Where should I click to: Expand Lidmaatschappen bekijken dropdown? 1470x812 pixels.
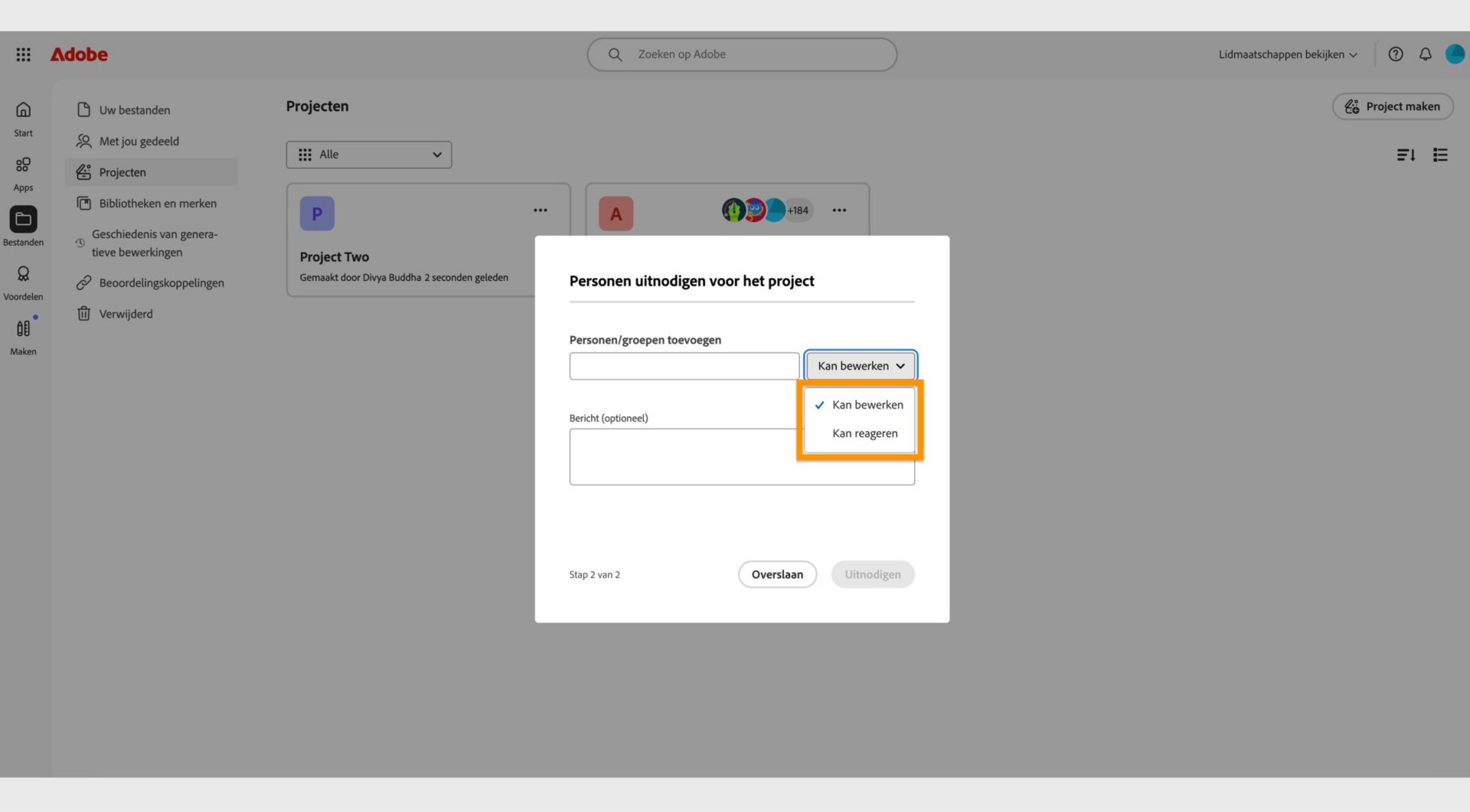[1288, 54]
